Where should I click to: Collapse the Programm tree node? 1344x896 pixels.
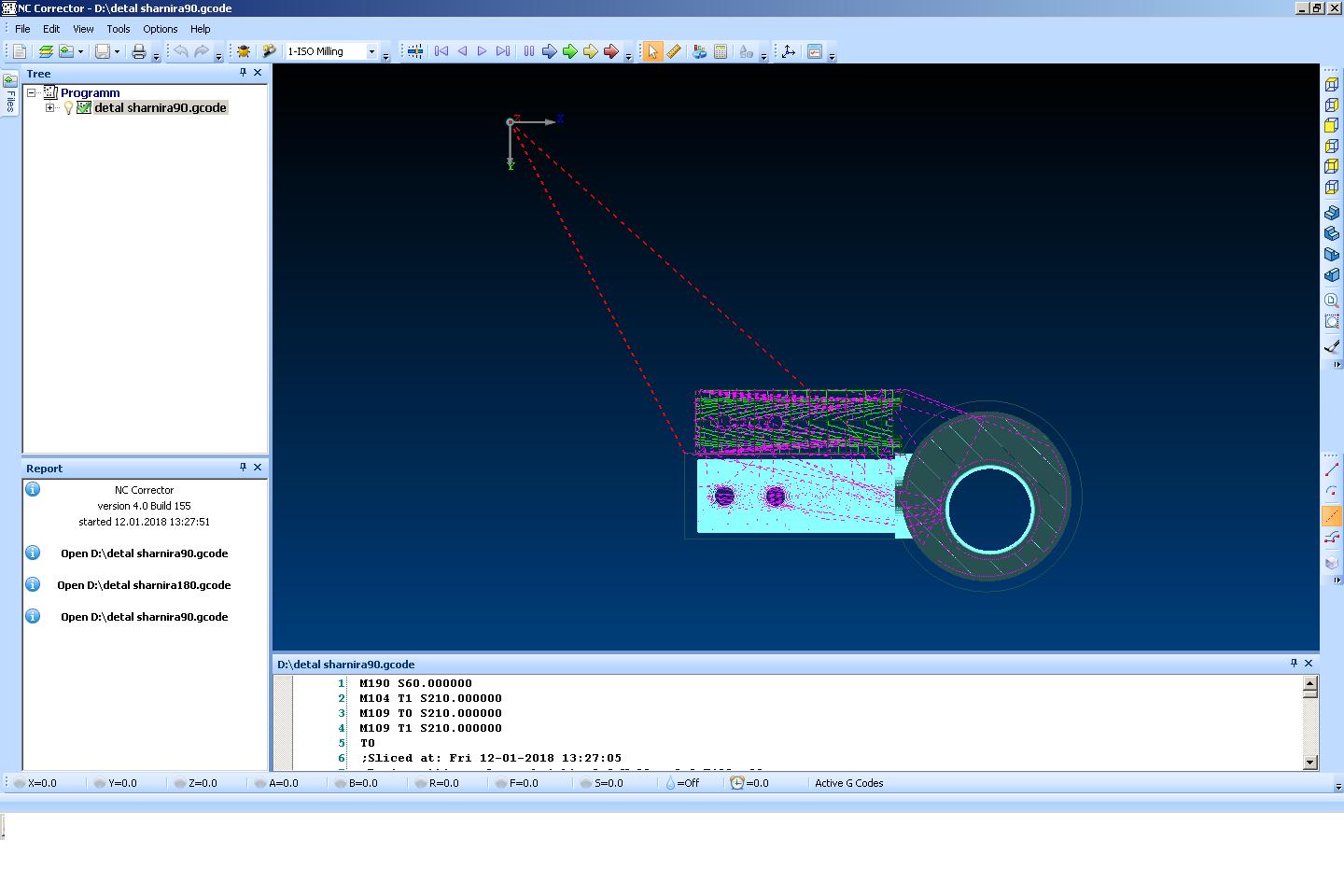click(32, 93)
